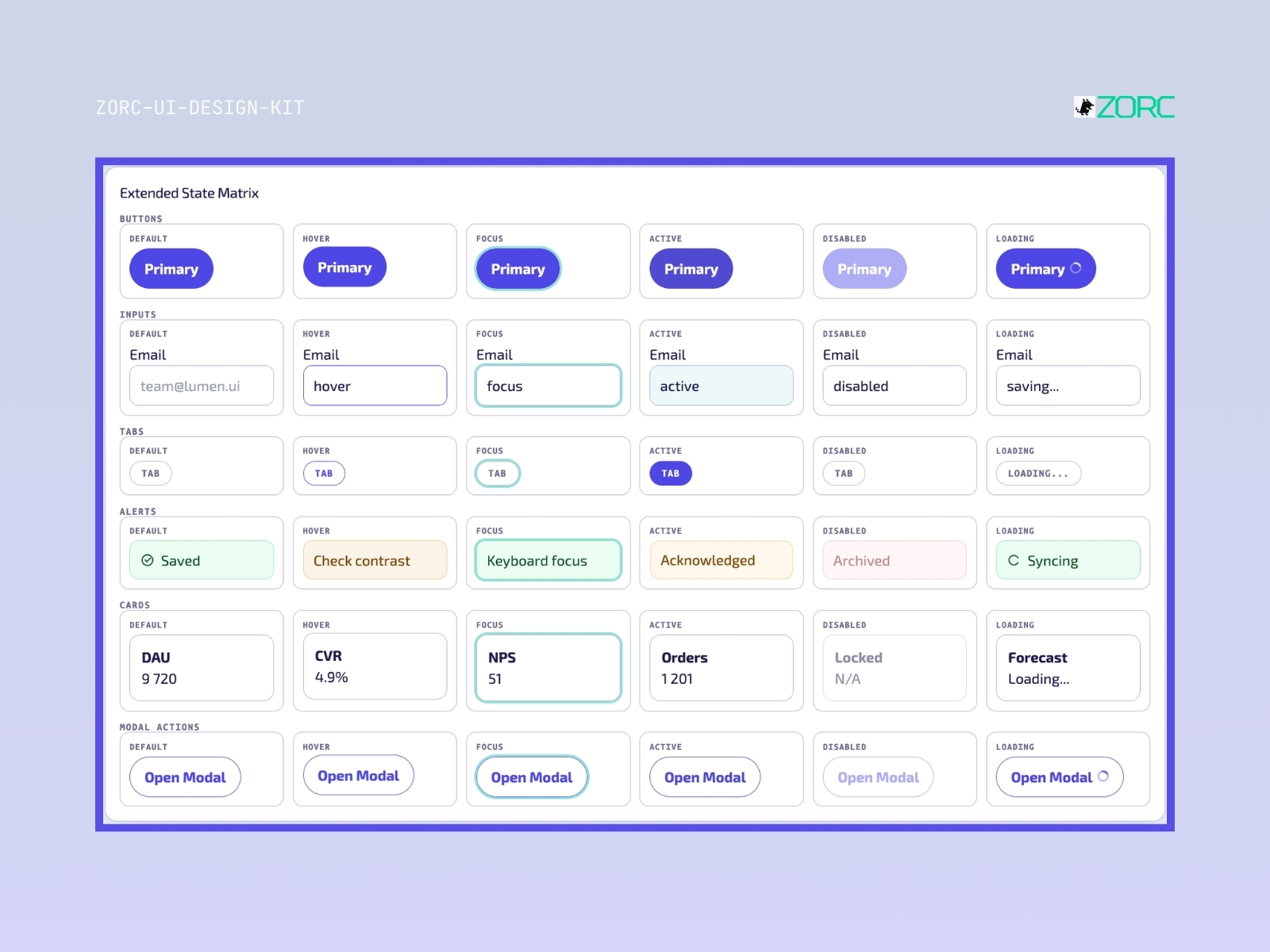Image resolution: width=1270 pixels, height=952 pixels.
Task: Click the Email input containing 'disabled'
Action: [895, 386]
